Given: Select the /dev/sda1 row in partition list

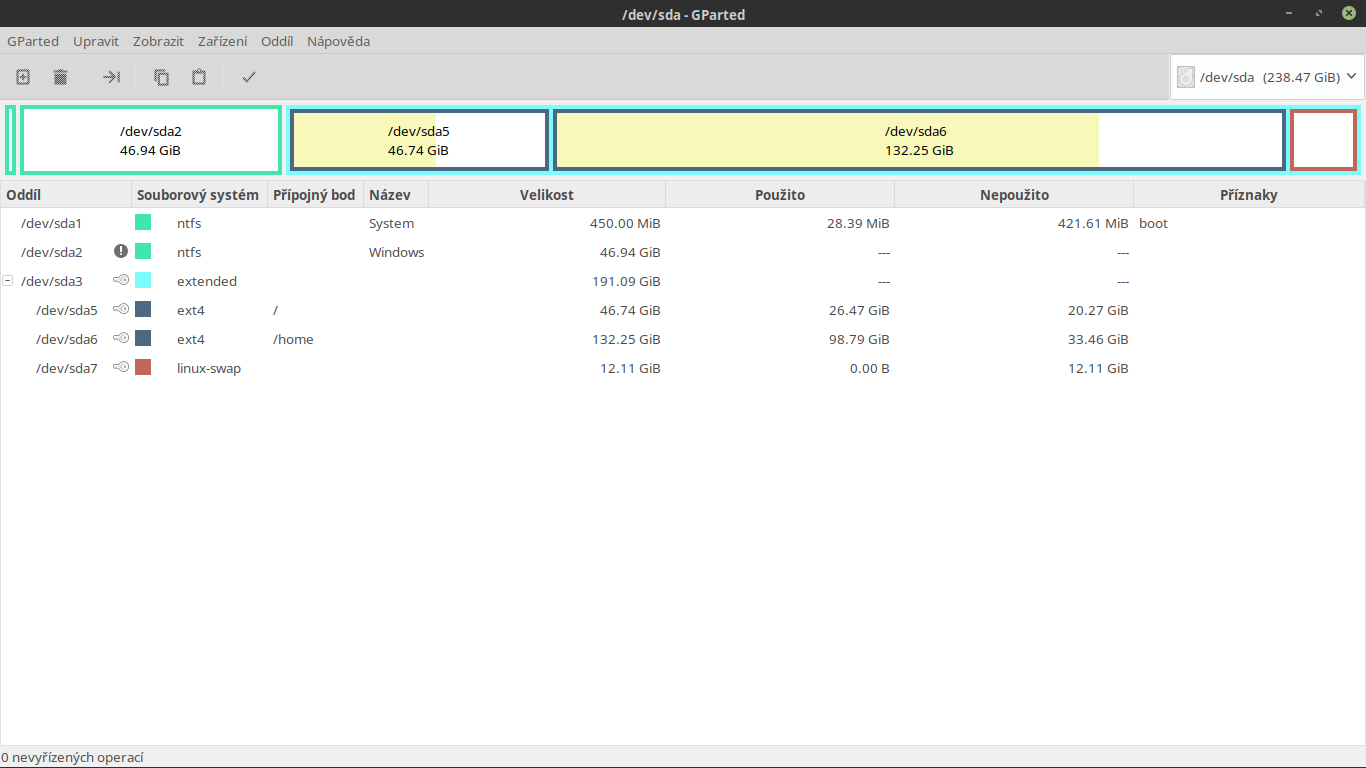Looking at the screenshot, I should click(52, 223).
